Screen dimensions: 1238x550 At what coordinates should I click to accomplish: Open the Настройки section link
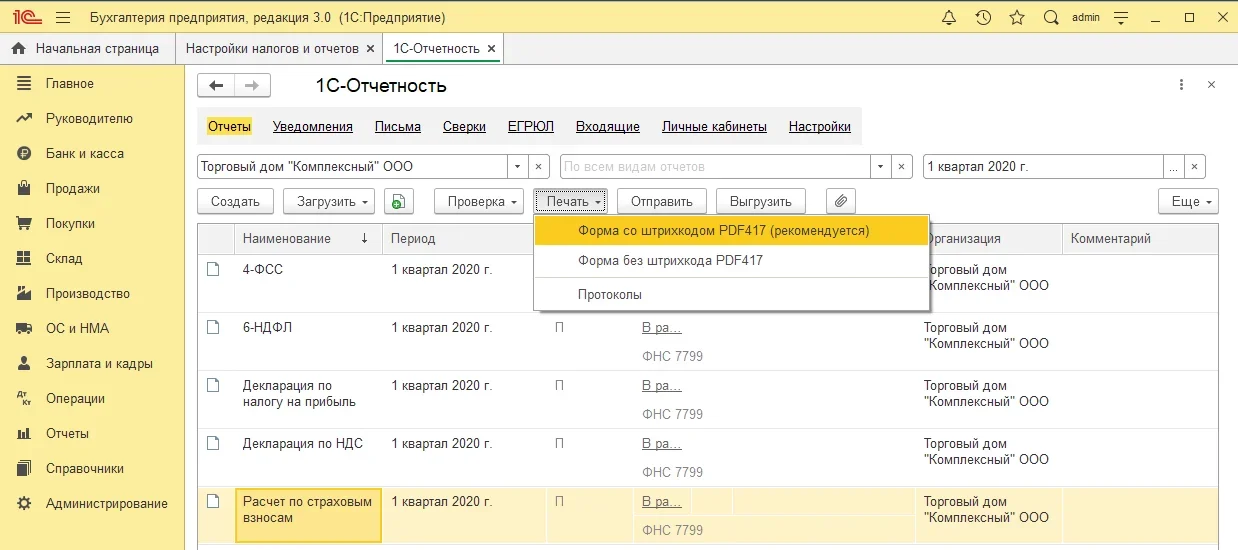pyautogui.click(x=820, y=126)
